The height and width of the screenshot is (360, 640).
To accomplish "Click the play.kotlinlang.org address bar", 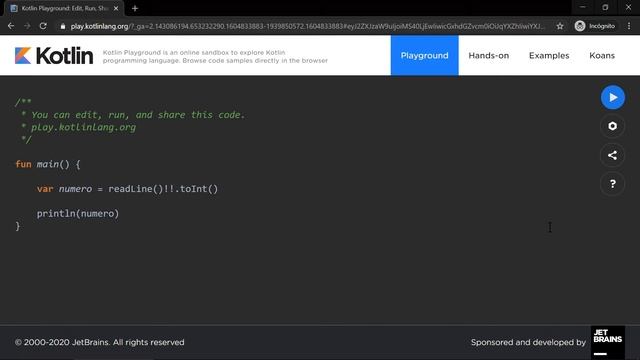I will click(x=306, y=26).
